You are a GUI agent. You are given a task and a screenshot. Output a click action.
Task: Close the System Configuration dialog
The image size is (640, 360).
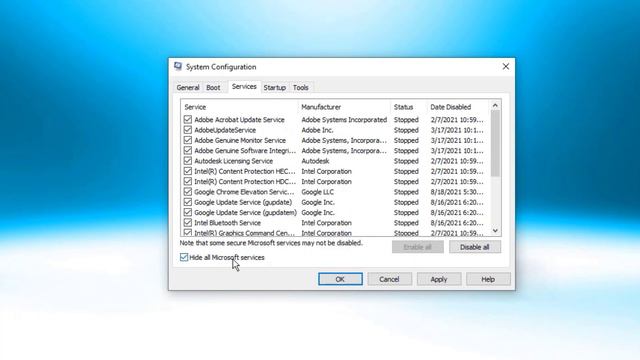click(505, 67)
